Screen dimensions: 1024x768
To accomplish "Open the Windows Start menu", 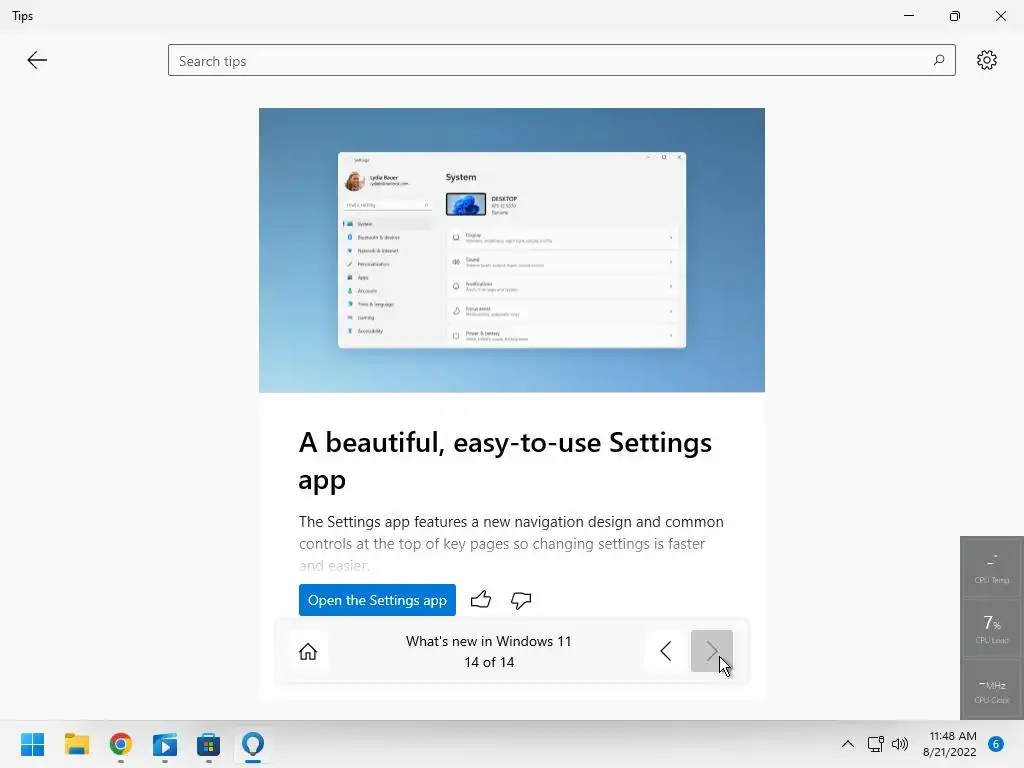I will tap(33, 744).
